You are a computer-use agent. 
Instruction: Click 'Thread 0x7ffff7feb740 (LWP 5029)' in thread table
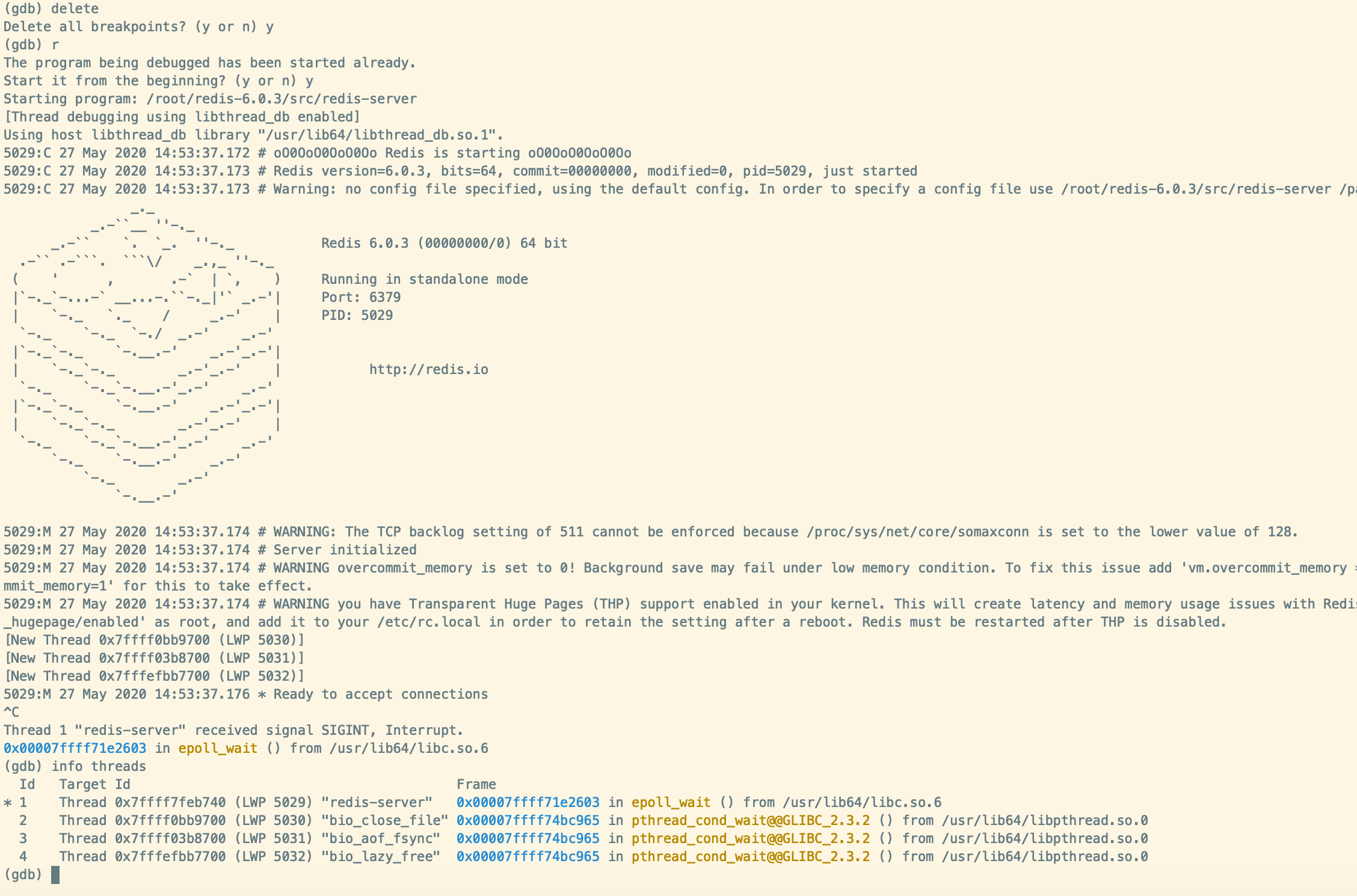click(186, 803)
